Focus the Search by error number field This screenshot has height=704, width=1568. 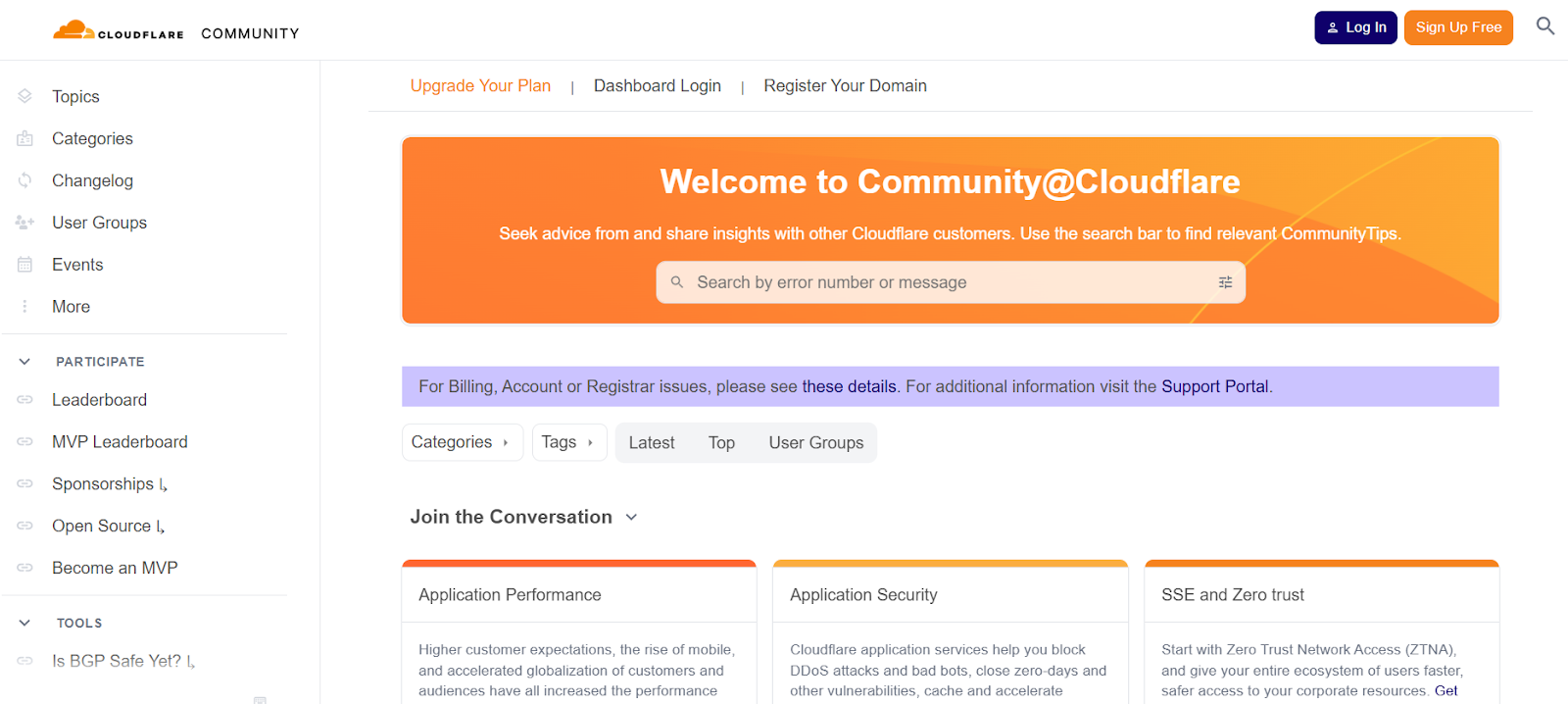pos(951,282)
